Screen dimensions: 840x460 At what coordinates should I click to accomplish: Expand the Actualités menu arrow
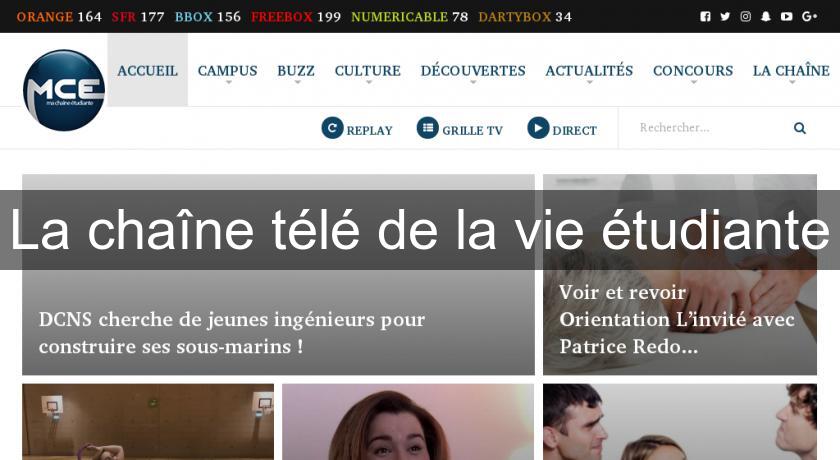pos(589,82)
